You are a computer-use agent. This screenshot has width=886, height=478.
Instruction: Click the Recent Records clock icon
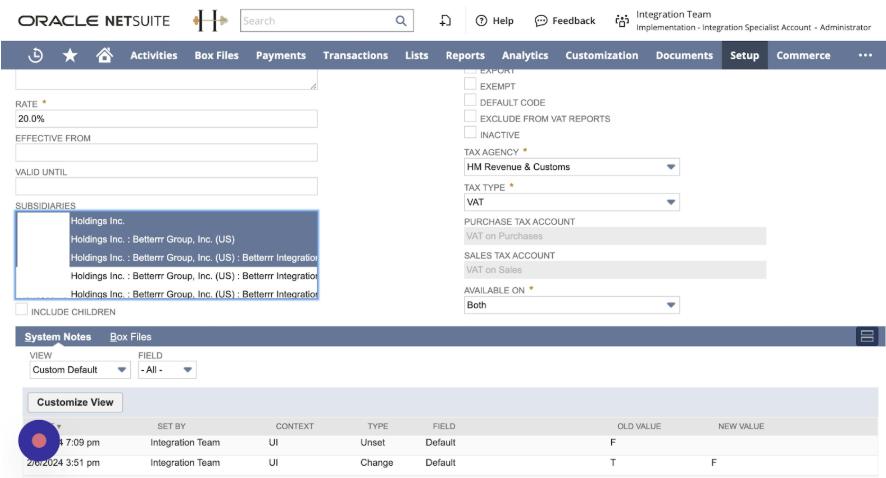[x=35, y=55]
